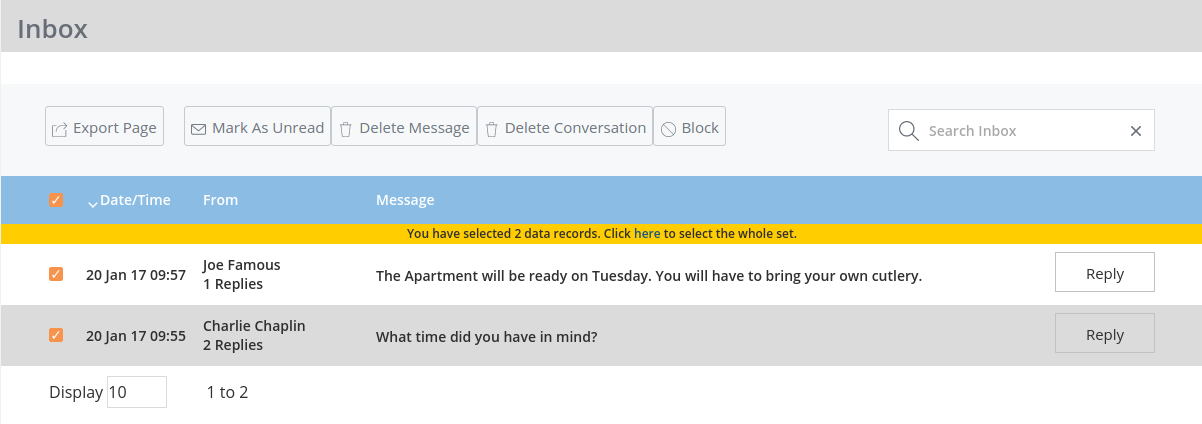The image size is (1202, 424).
Task: Focus the Search Inbox field
Action: click(x=1020, y=131)
